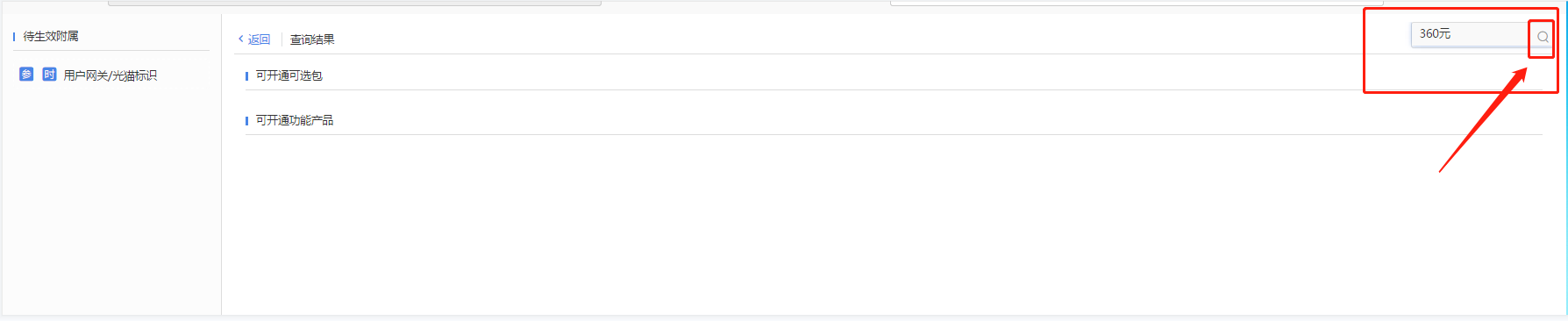Click the vertical divider after 返回
1568x321 pixels.
281,39
